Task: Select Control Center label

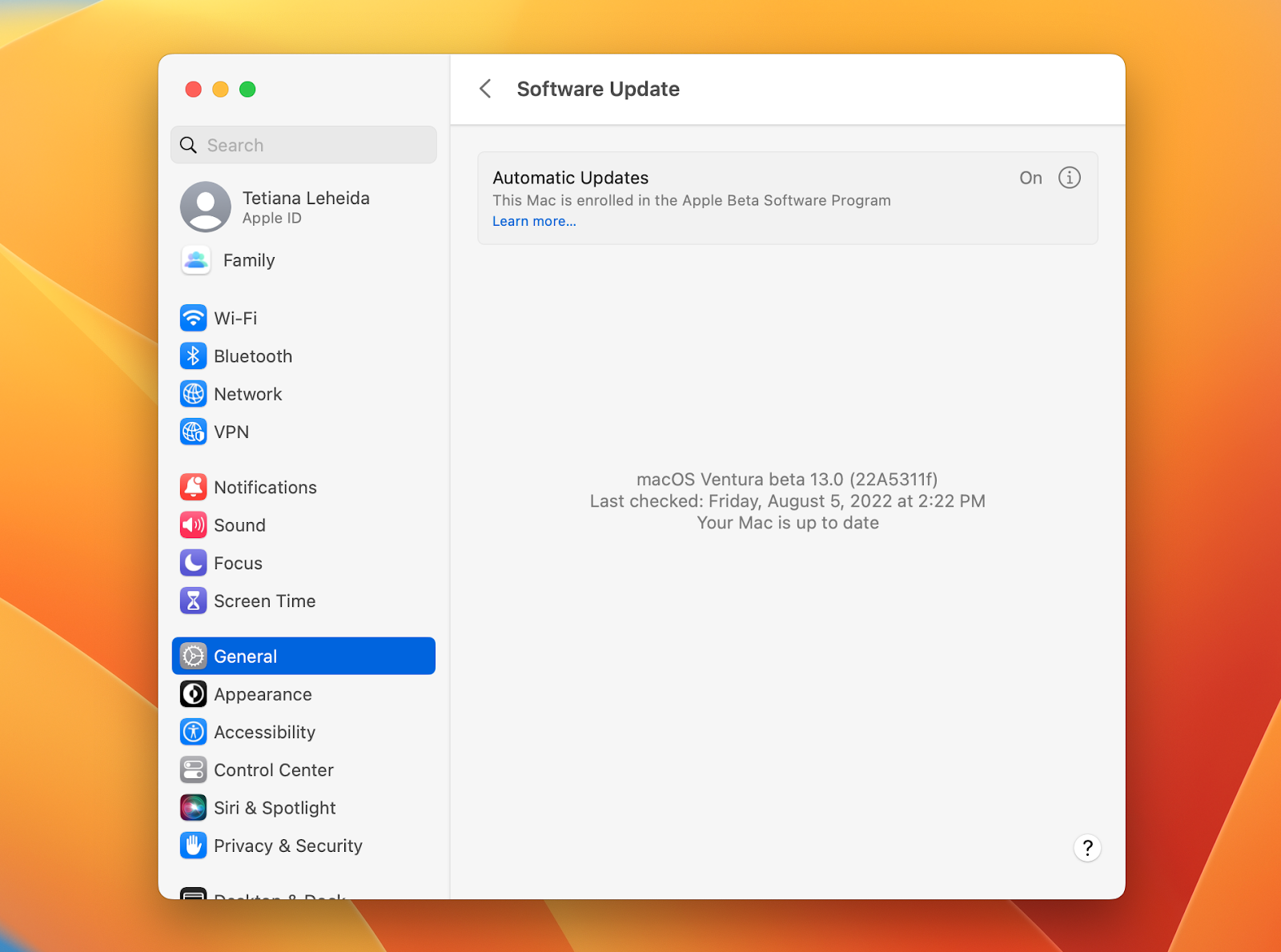Action: [x=273, y=770]
